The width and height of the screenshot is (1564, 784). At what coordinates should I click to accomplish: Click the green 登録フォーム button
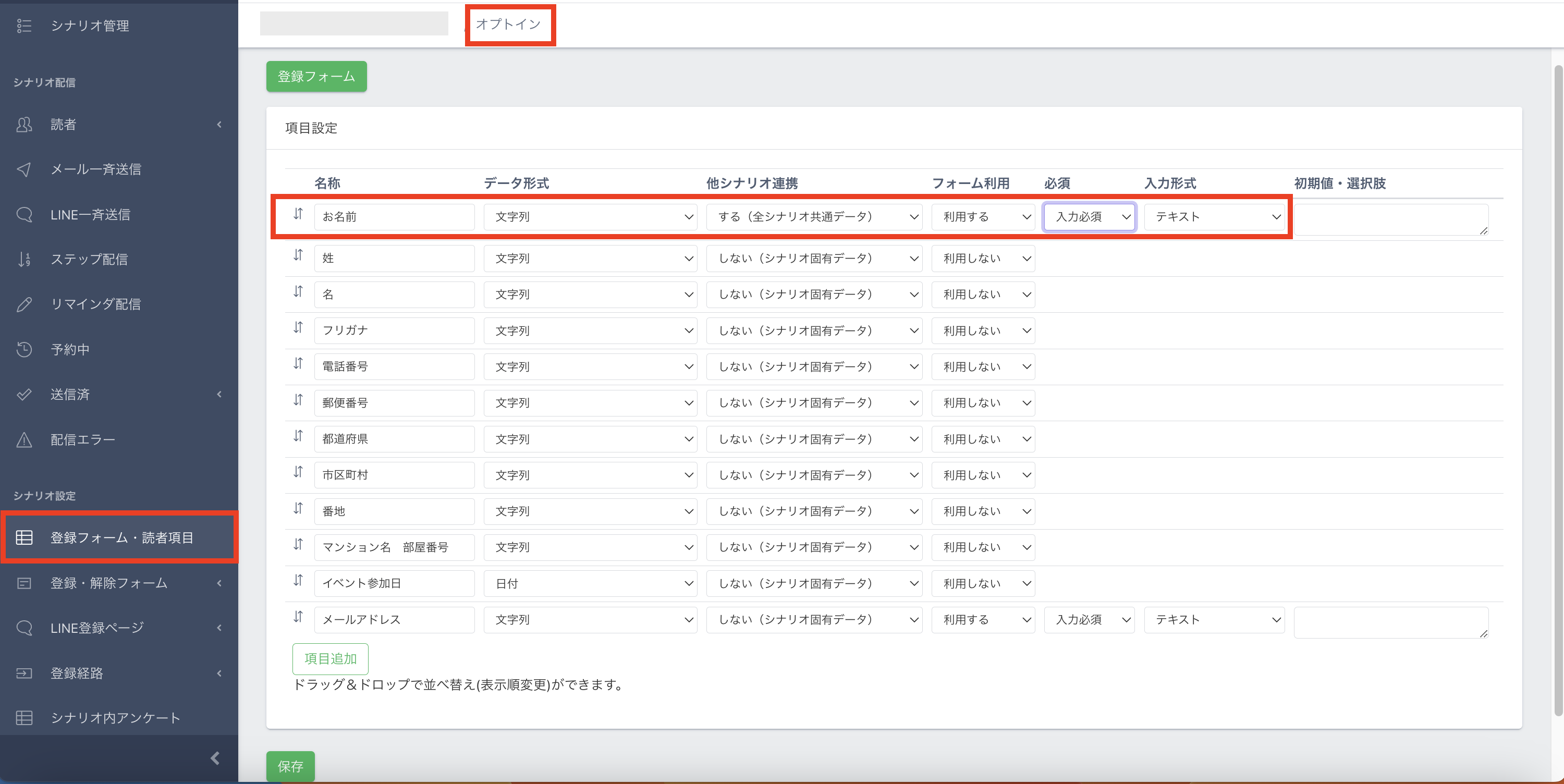(316, 77)
